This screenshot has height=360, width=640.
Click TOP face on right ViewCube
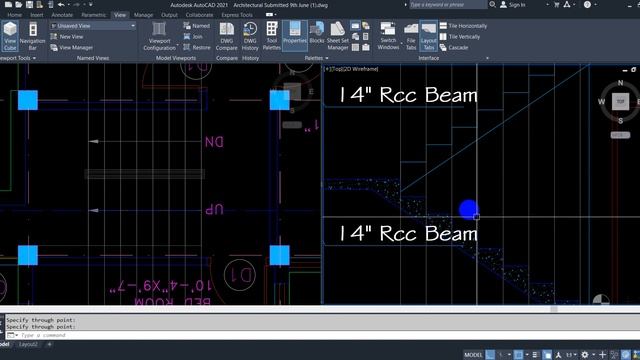(620, 101)
